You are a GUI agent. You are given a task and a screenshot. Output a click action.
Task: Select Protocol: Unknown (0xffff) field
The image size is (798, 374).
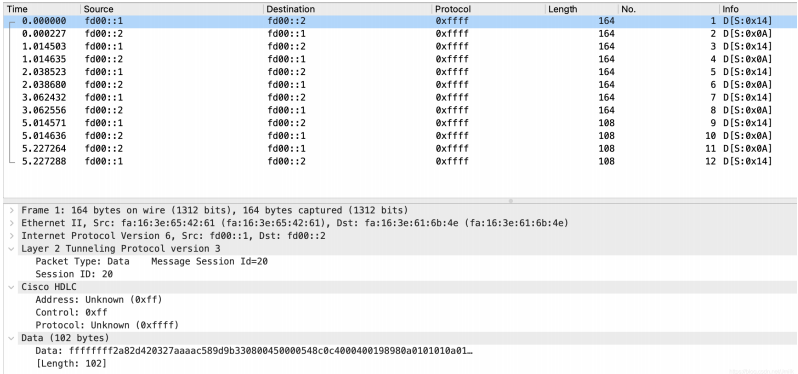pyautogui.click(x=107, y=325)
